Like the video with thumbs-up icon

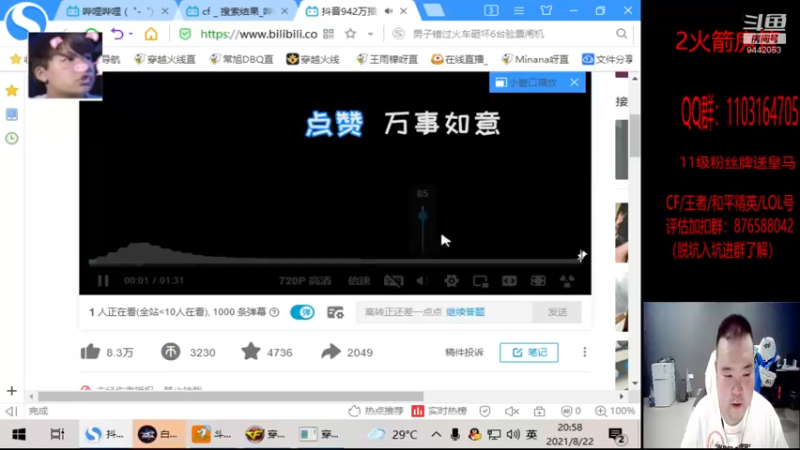coord(90,352)
